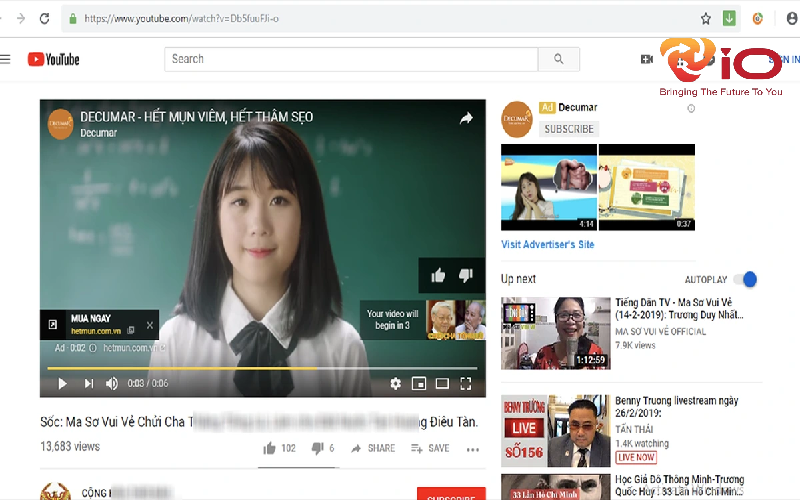800x500 pixels.
Task: Click the hetmun.com.vn link in ad overlay
Action: coord(96,331)
